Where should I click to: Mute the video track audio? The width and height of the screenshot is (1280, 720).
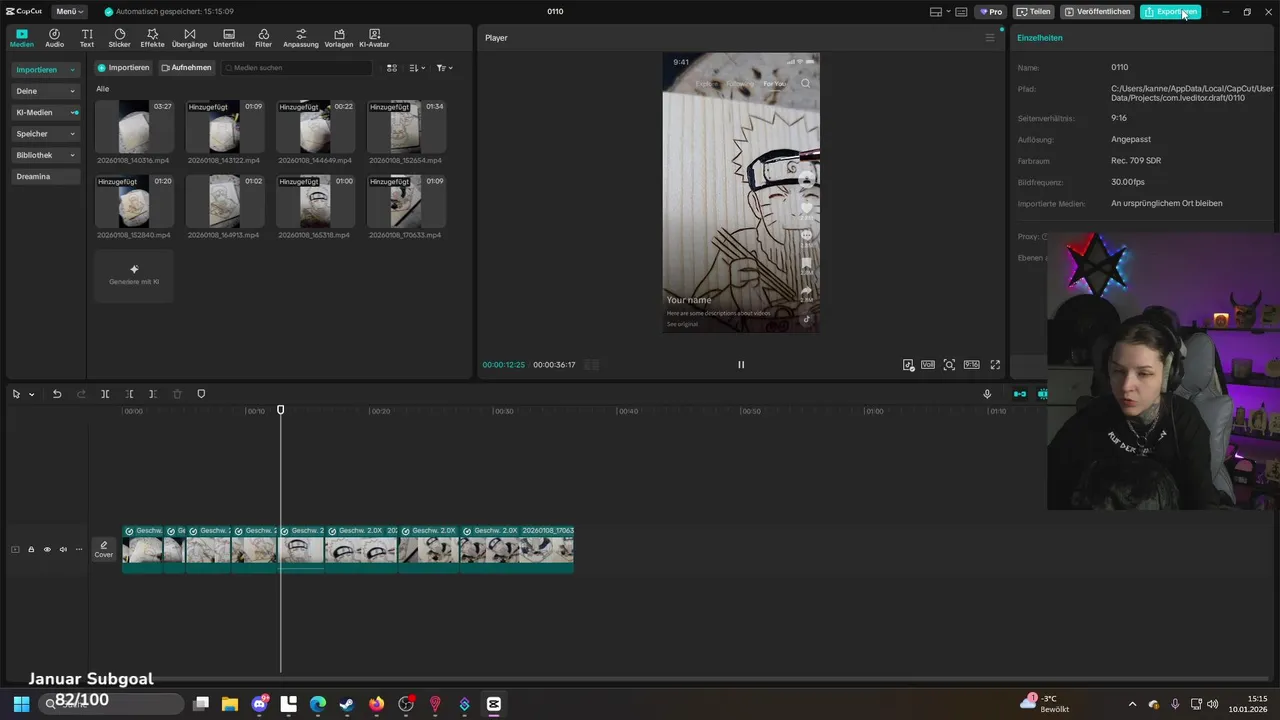[x=63, y=549]
